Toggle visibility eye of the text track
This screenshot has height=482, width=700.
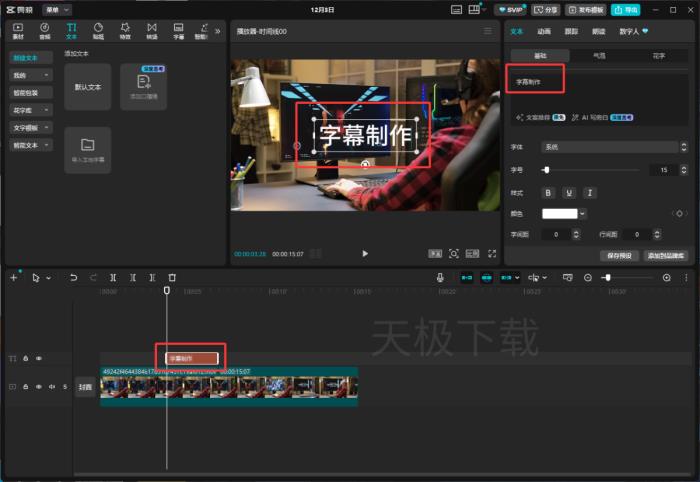(39, 358)
